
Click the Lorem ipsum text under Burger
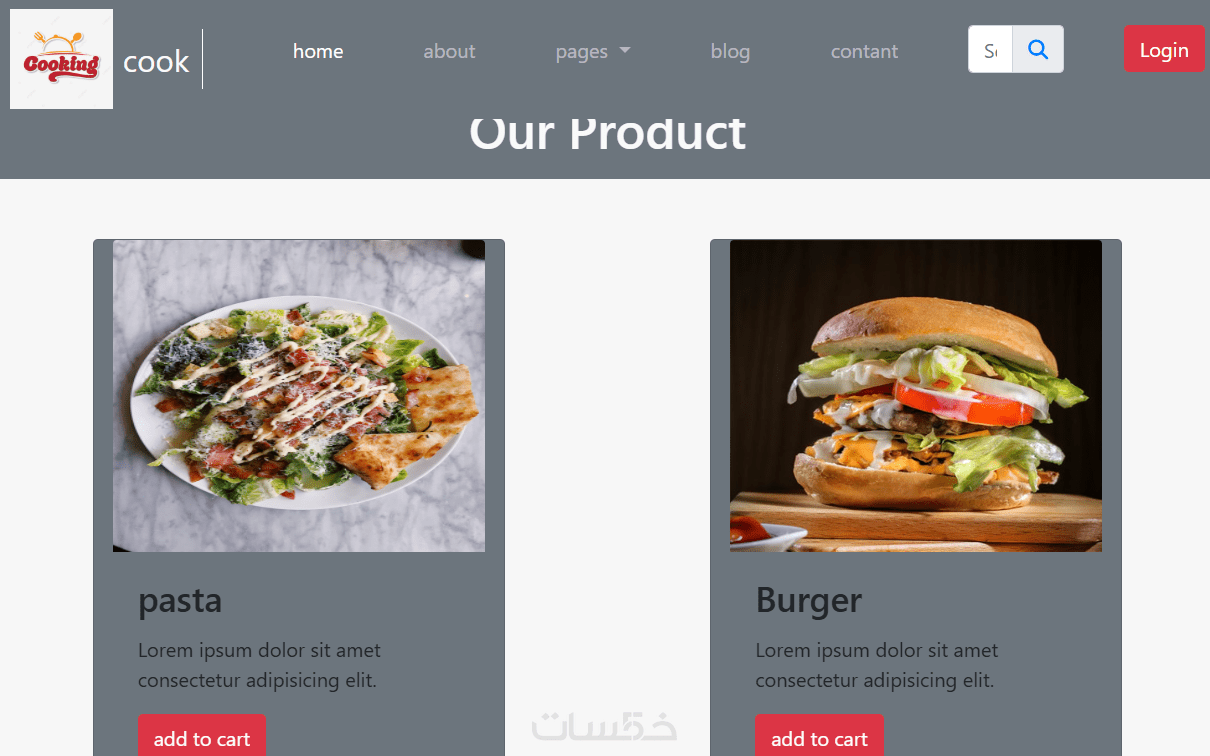click(877, 665)
